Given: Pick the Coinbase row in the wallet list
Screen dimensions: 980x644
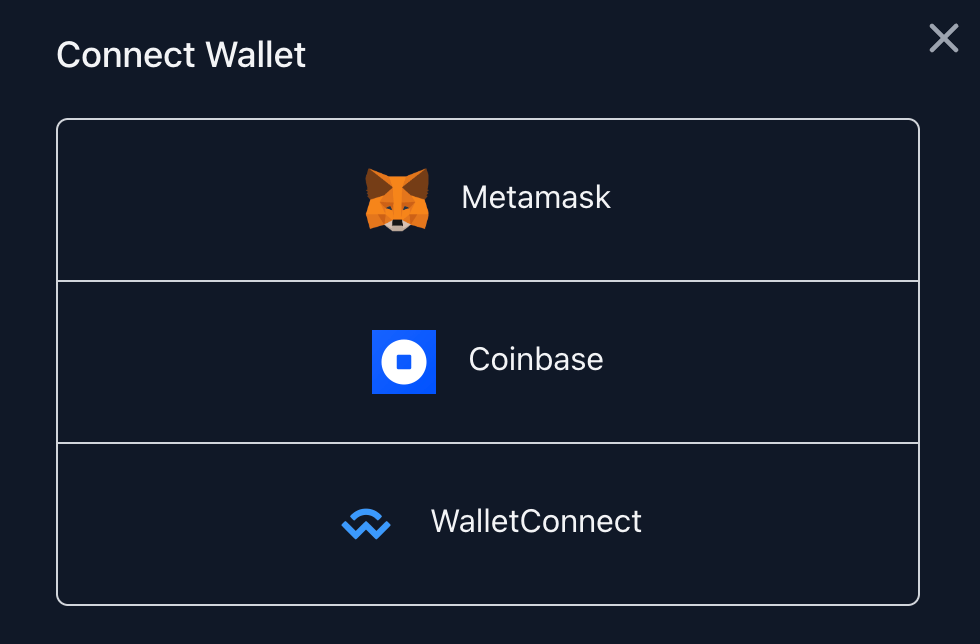Looking at the screenshot, I should pyautogui.click(x=488, y=362).
